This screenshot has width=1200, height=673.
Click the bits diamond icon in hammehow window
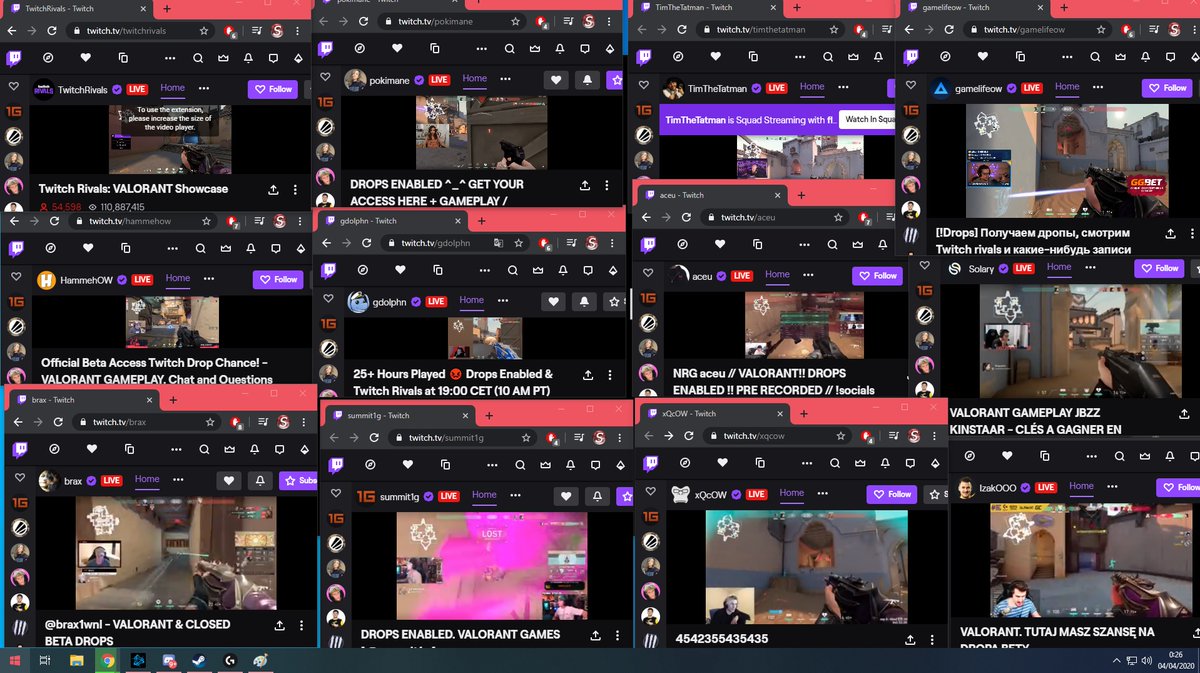(x=301, y=248)
